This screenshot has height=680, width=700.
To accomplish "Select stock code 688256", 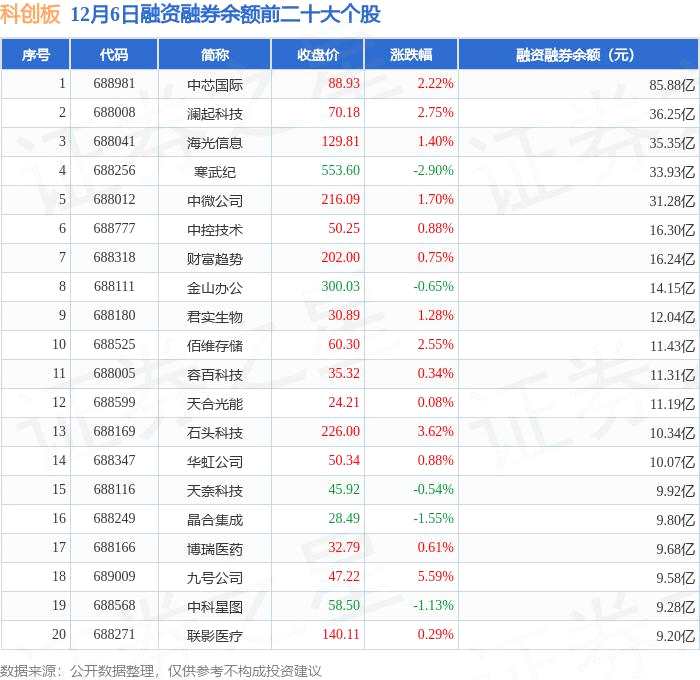I will coord(114,171).
